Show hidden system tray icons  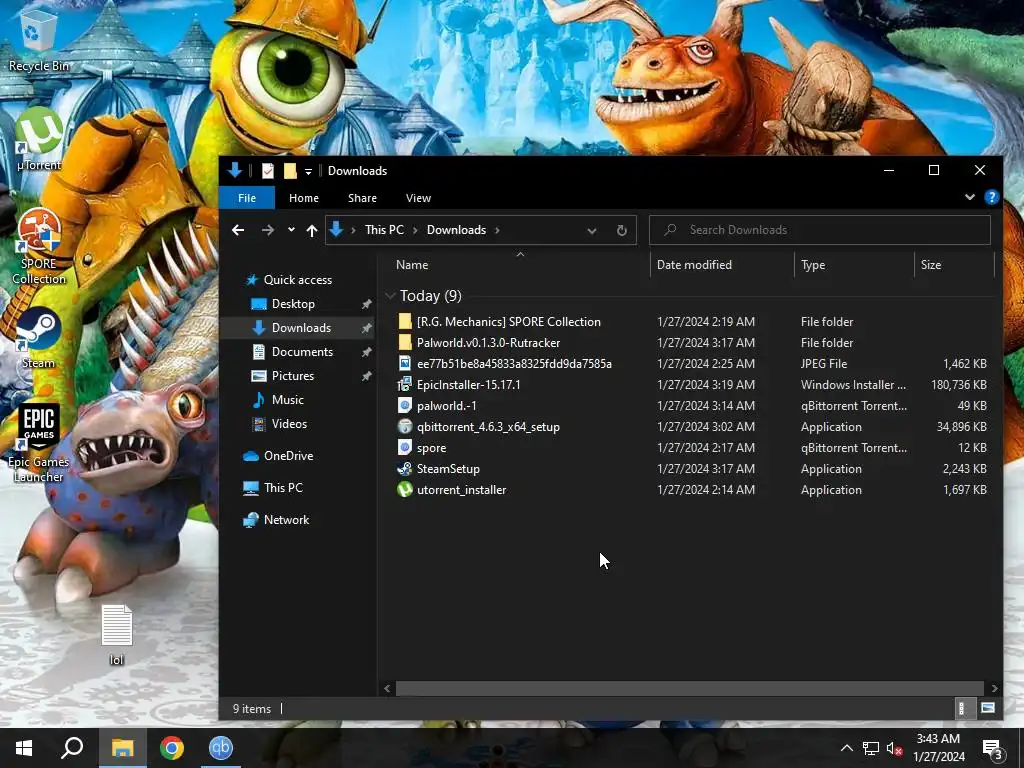(846, 748)
